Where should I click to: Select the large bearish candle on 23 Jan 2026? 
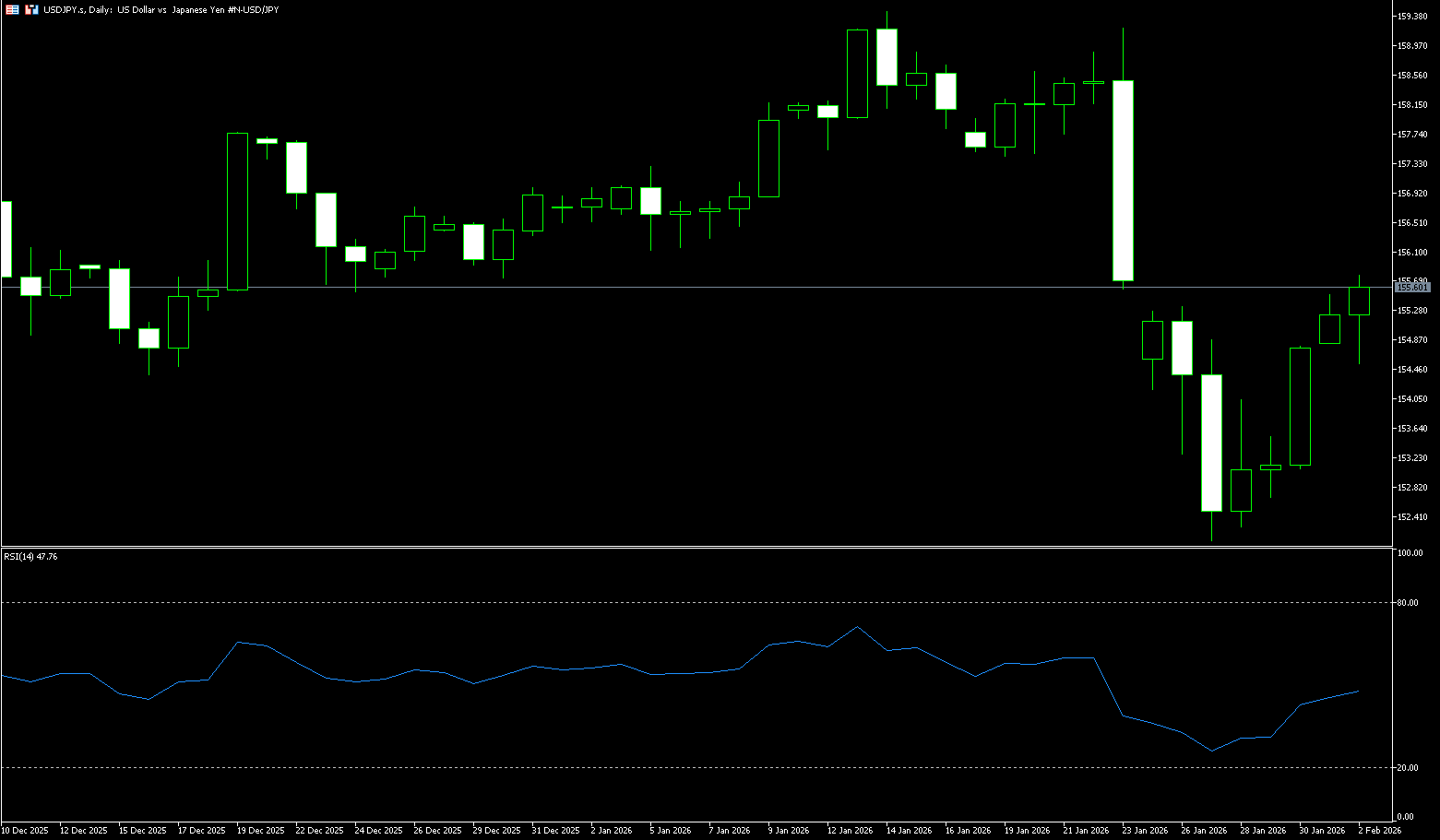point(1123,180)
